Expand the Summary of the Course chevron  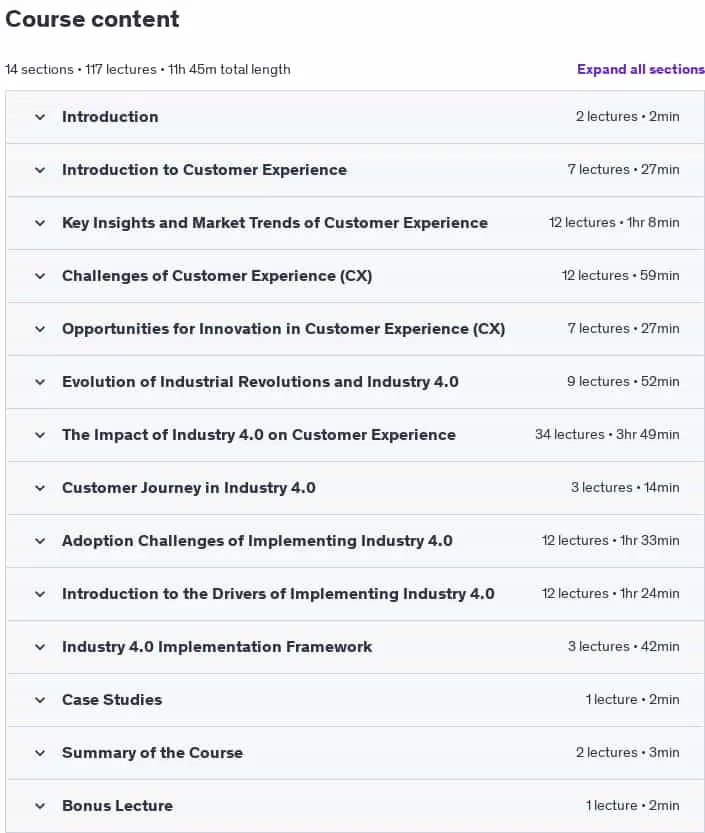(x=40, y=753)
